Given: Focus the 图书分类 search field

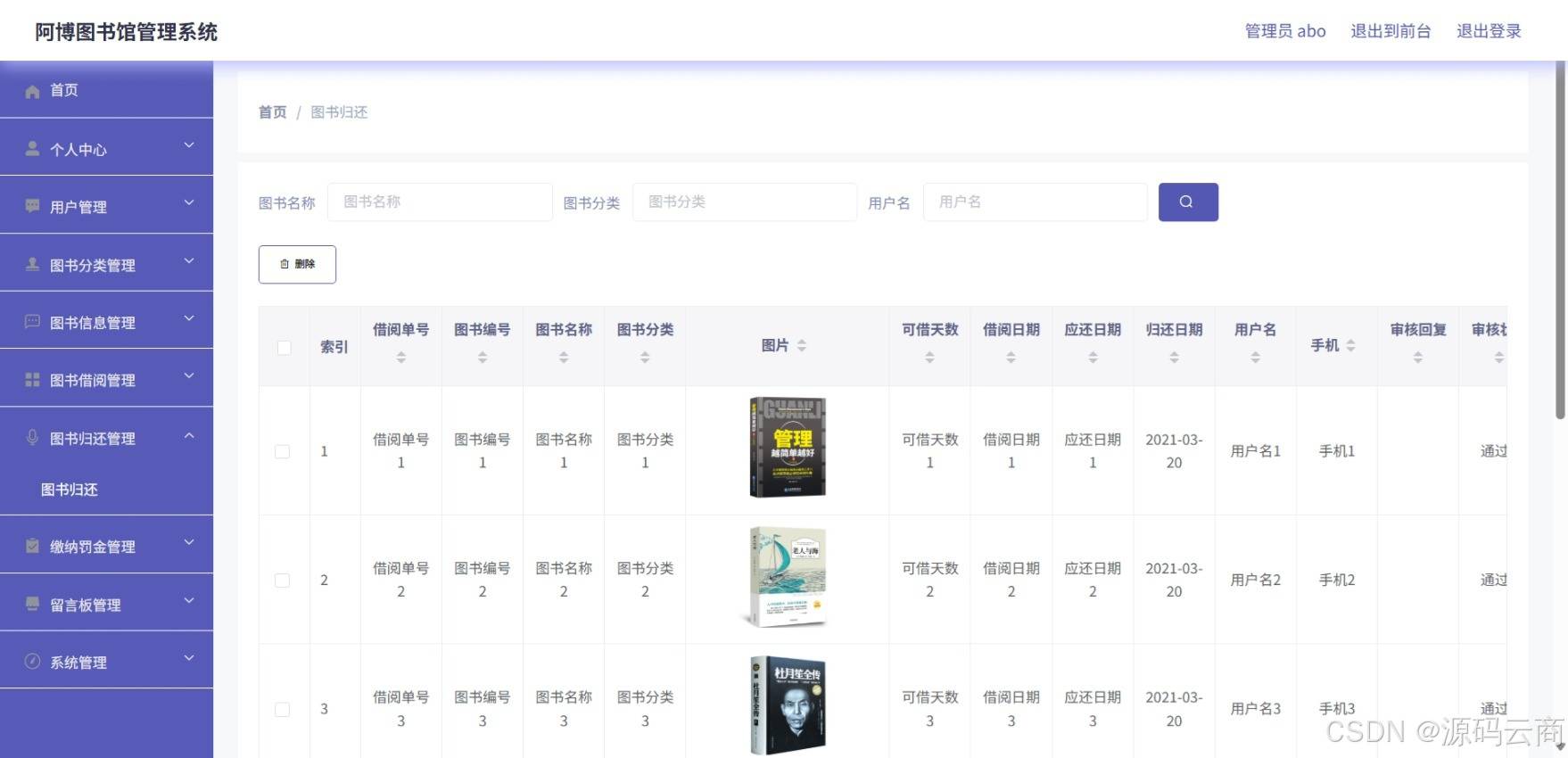Looking at the screenshot, I should click(745, 202).
